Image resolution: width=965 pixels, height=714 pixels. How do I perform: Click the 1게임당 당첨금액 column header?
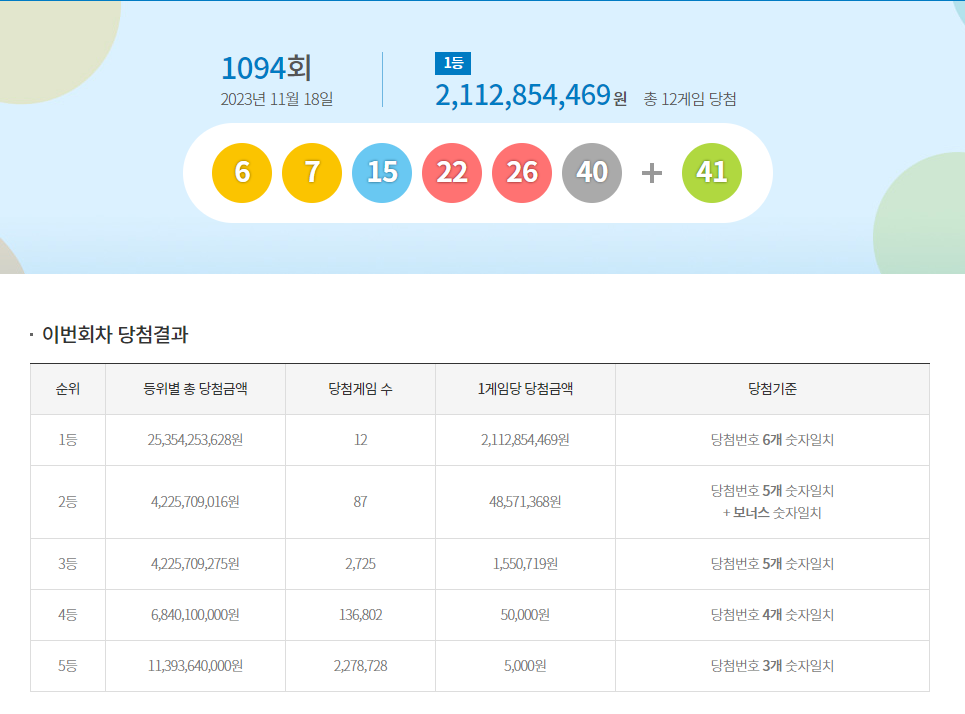525,389
